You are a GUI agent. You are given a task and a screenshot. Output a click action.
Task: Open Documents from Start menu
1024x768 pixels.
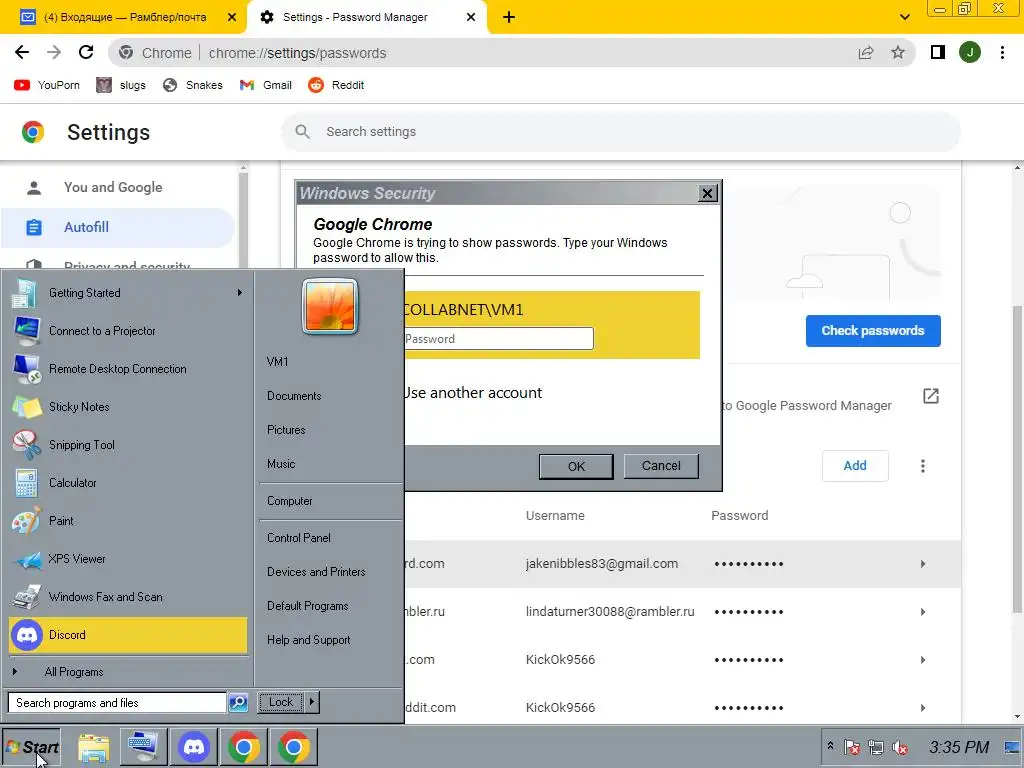click(294, 396)
